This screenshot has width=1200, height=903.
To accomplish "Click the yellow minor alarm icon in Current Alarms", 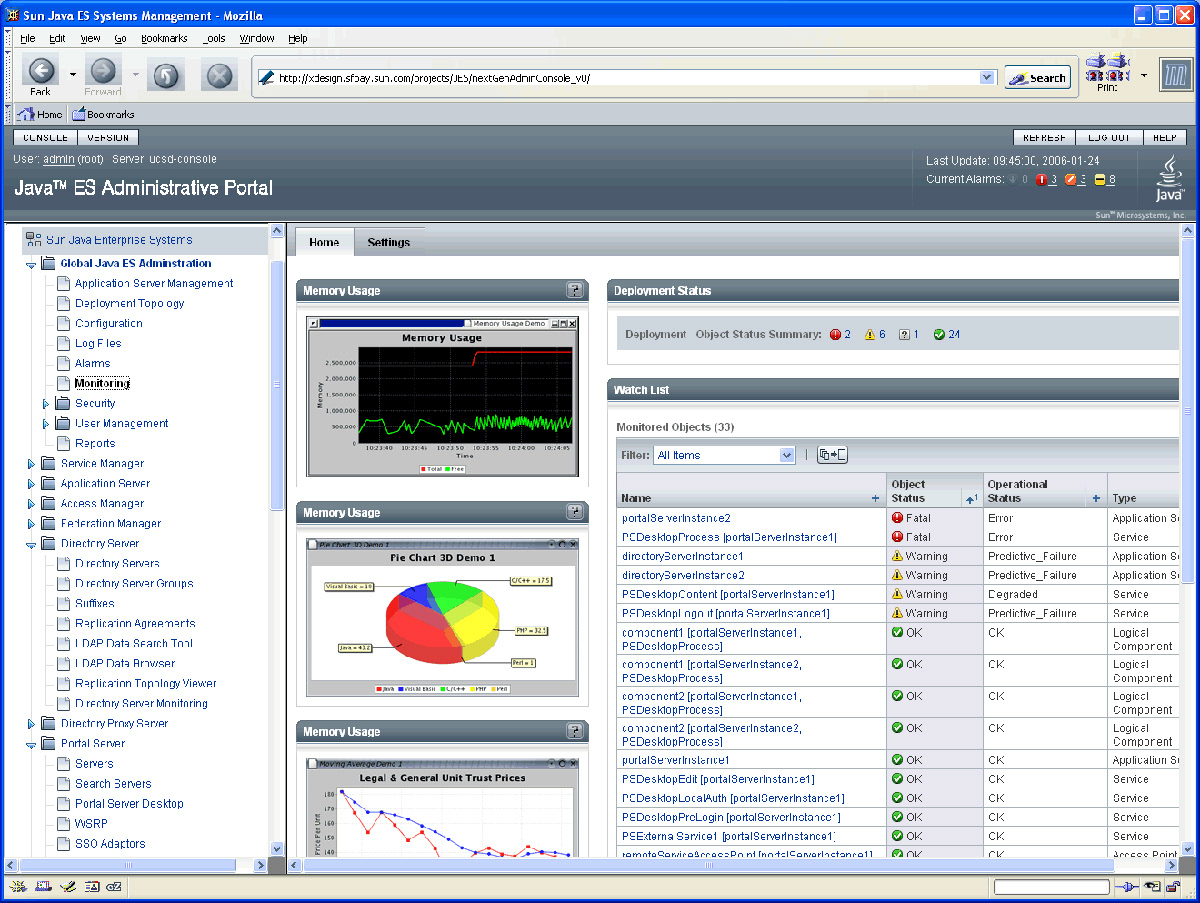I will click(1099, 180).
